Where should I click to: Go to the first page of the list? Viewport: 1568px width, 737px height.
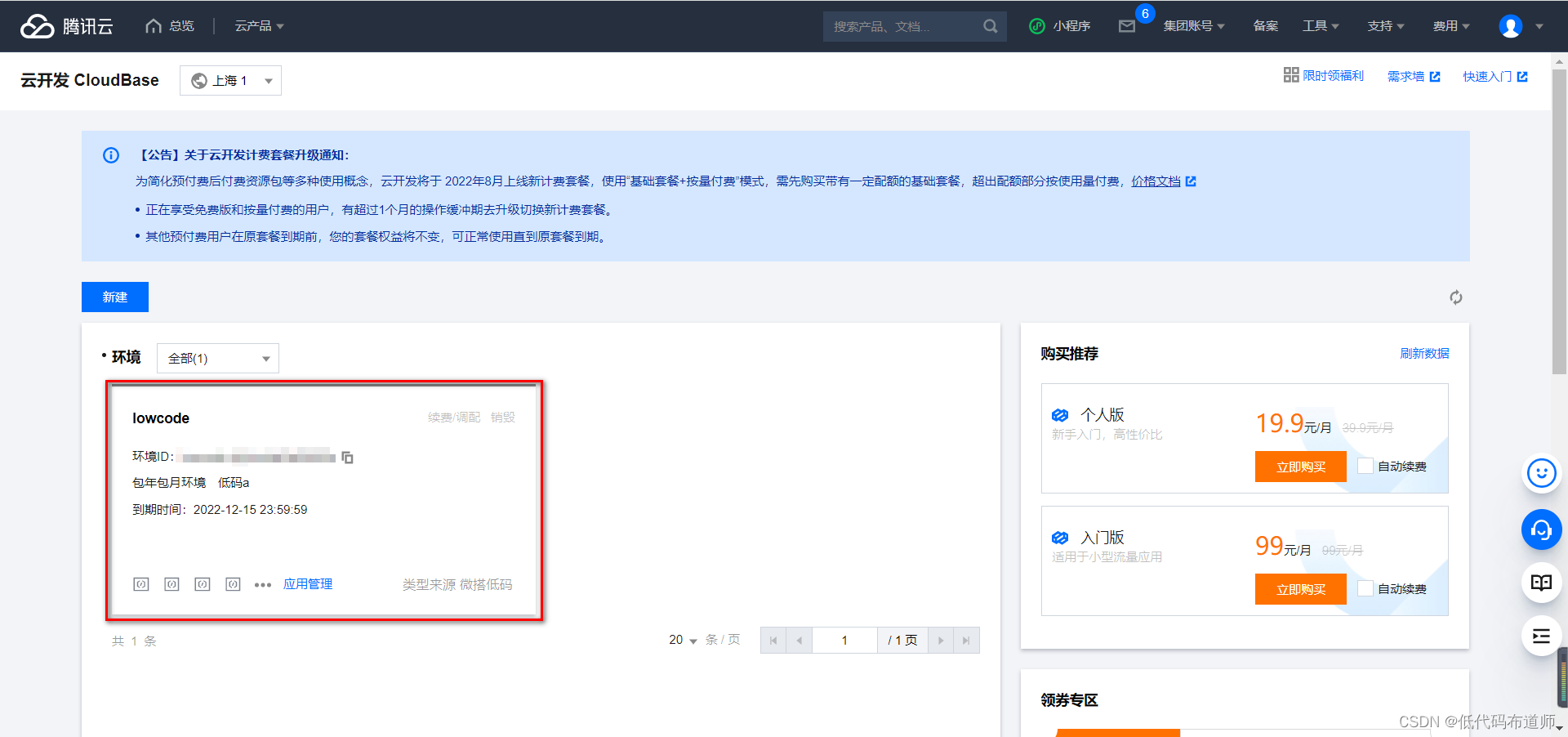click(773, 641)
